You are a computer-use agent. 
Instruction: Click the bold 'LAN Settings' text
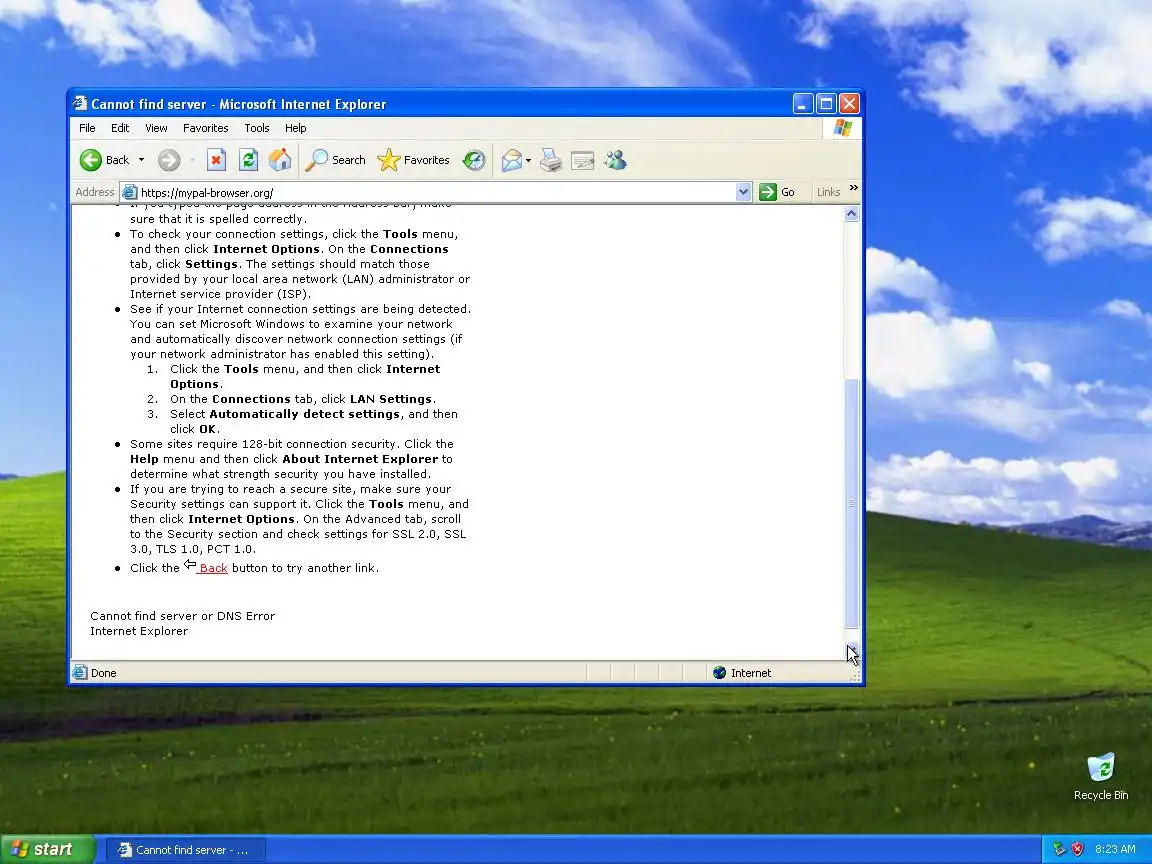(390, 399)
